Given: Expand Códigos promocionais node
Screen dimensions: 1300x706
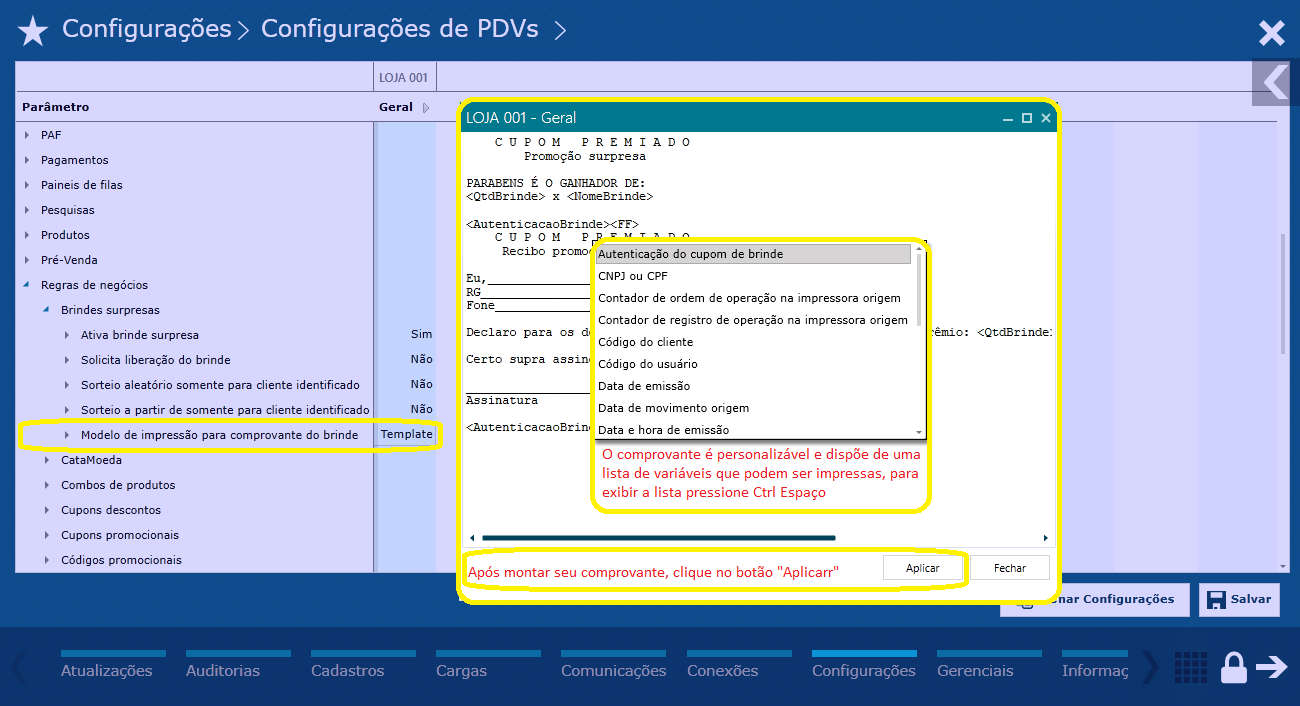Looking at the screenshot, I should pyautogui.click(x=47, y=560).
